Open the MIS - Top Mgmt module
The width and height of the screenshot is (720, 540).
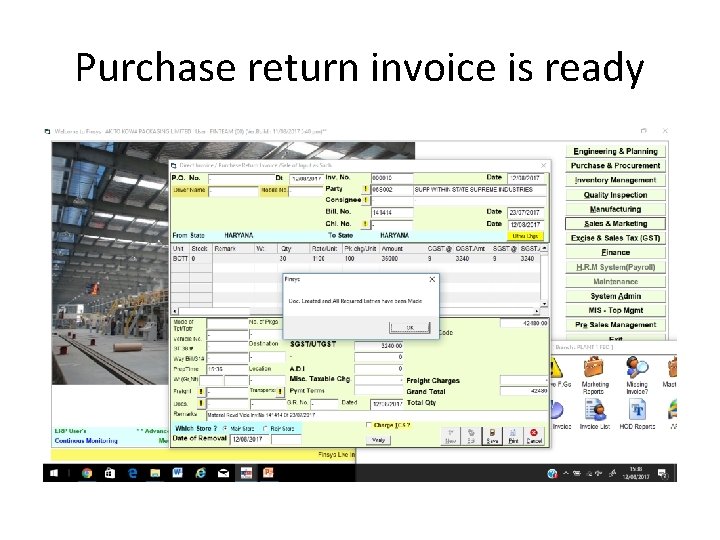click(x=615, y=310)
